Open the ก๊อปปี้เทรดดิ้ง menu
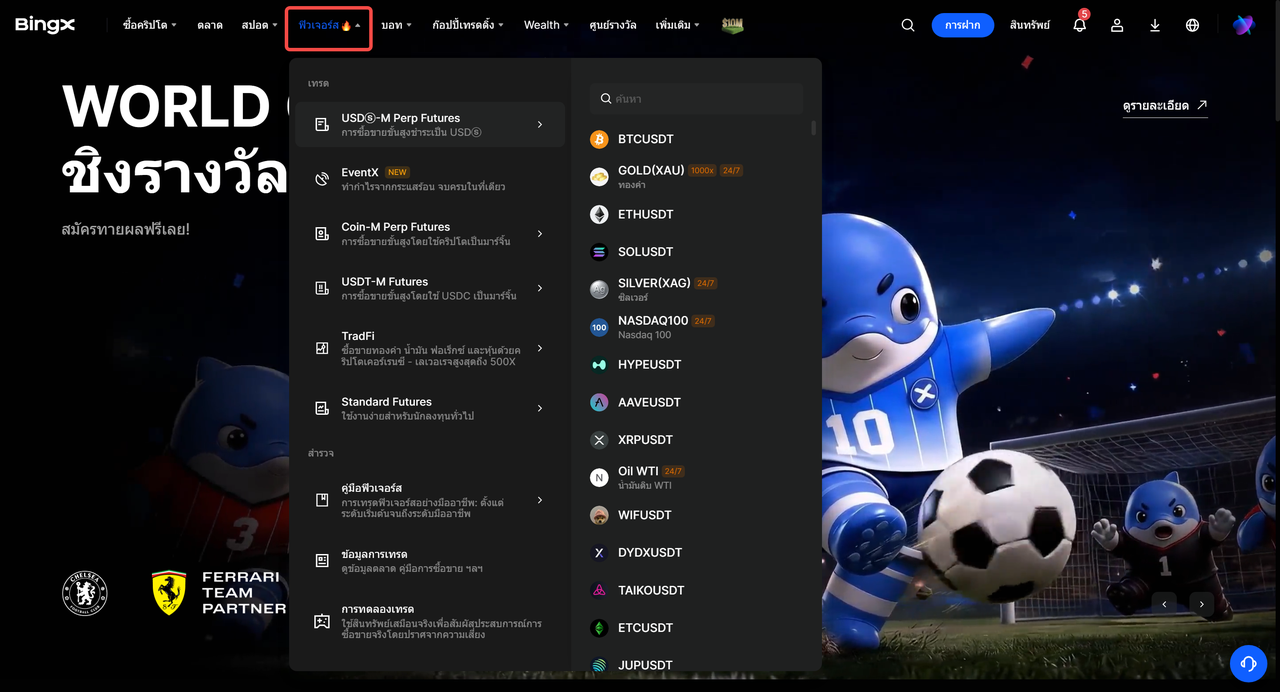The image size is (1280, 692). click(x=468, y=25)
